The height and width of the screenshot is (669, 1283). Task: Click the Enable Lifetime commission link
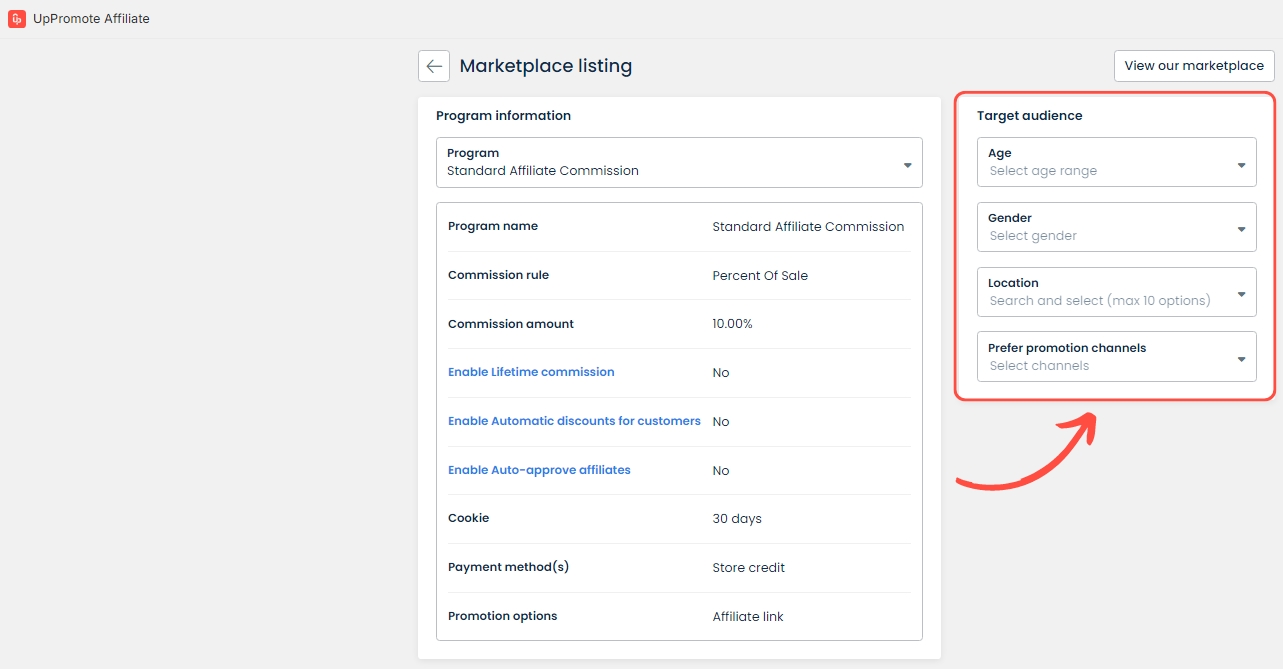tap(531, 372)
